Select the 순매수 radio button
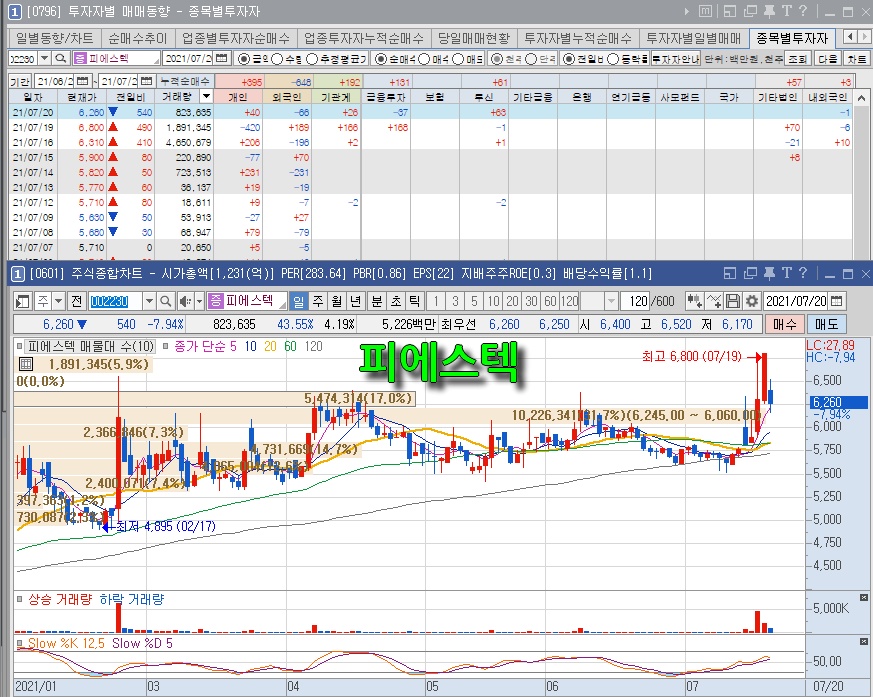This screenshot has height=697, width=873. [380, 58]
